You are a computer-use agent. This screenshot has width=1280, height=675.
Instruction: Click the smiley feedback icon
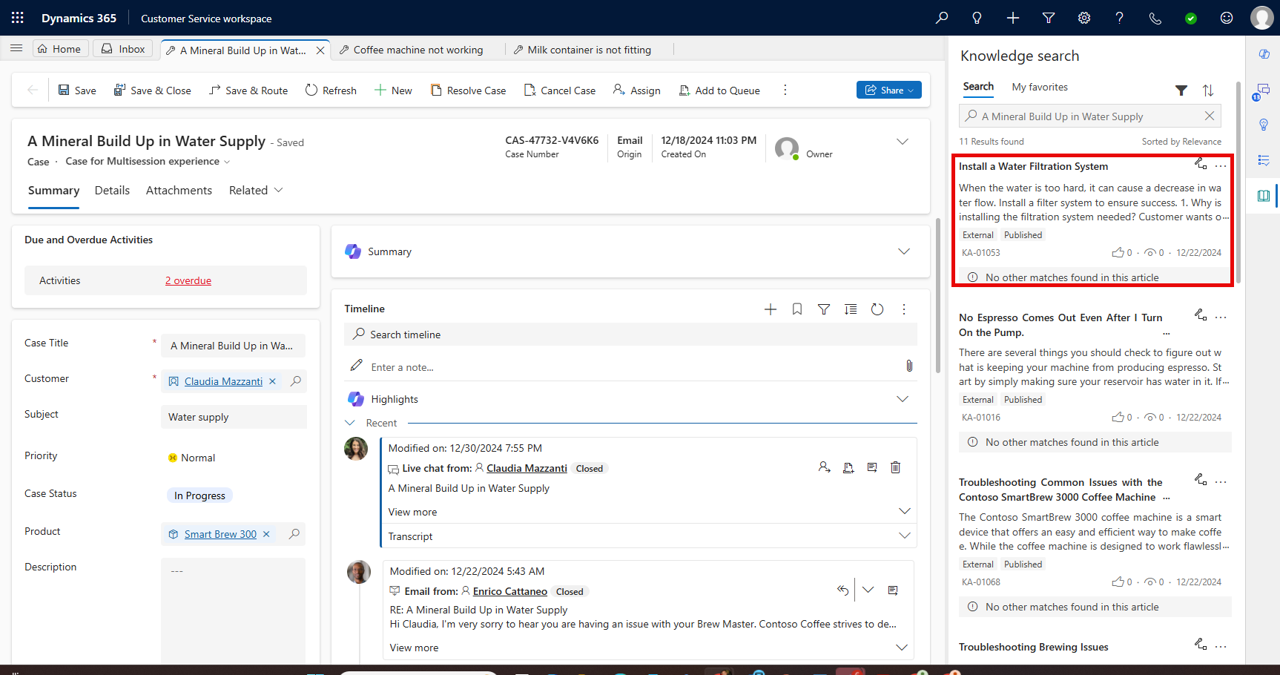click(x=1227, y=18)
